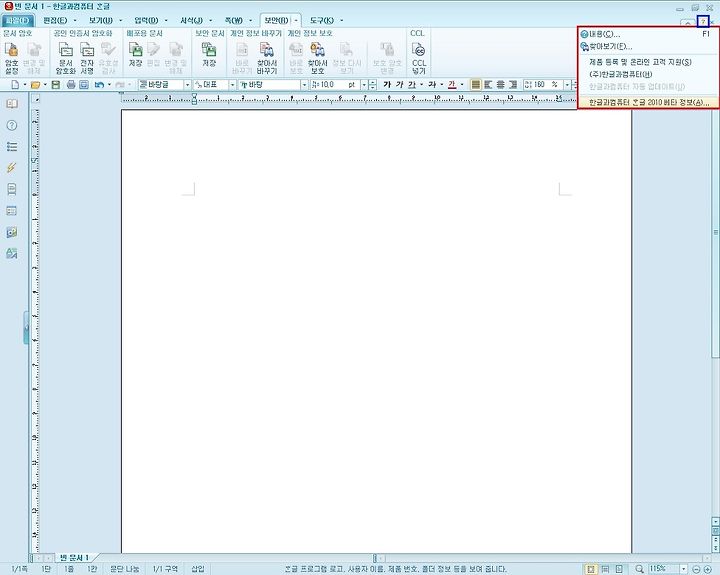Viewport: 720px width, 575px height.
Task: Click the red font color 가 swatch
Action: [452, 85]
